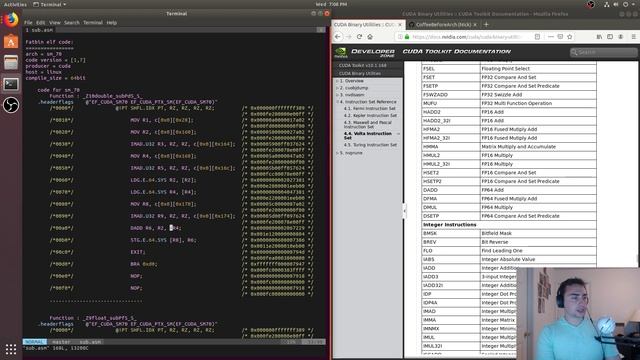
Task: Open the Files manager dock icon
Action: point(11,63)
